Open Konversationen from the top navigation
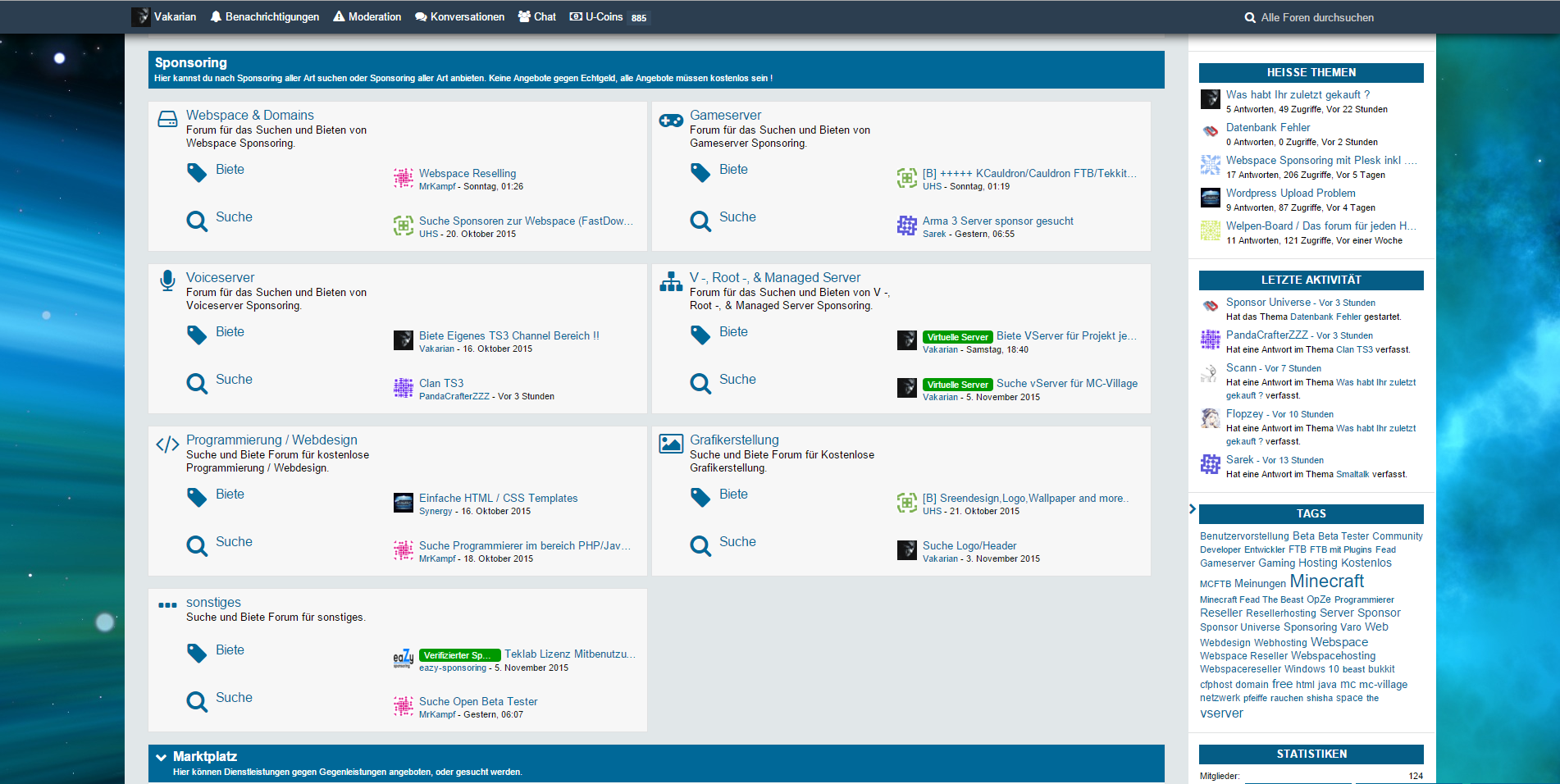Image resolution: width=1560 pixels, height=784 pixels. (x=459, y=17)
